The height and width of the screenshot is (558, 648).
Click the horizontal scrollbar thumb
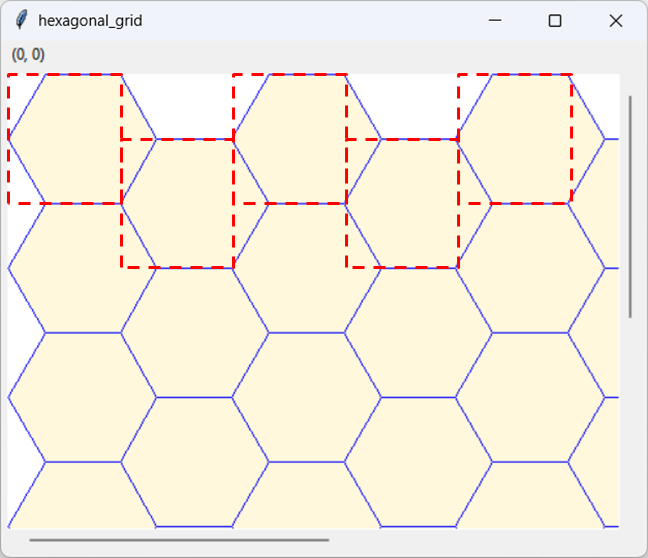click(x=179, y=540)
